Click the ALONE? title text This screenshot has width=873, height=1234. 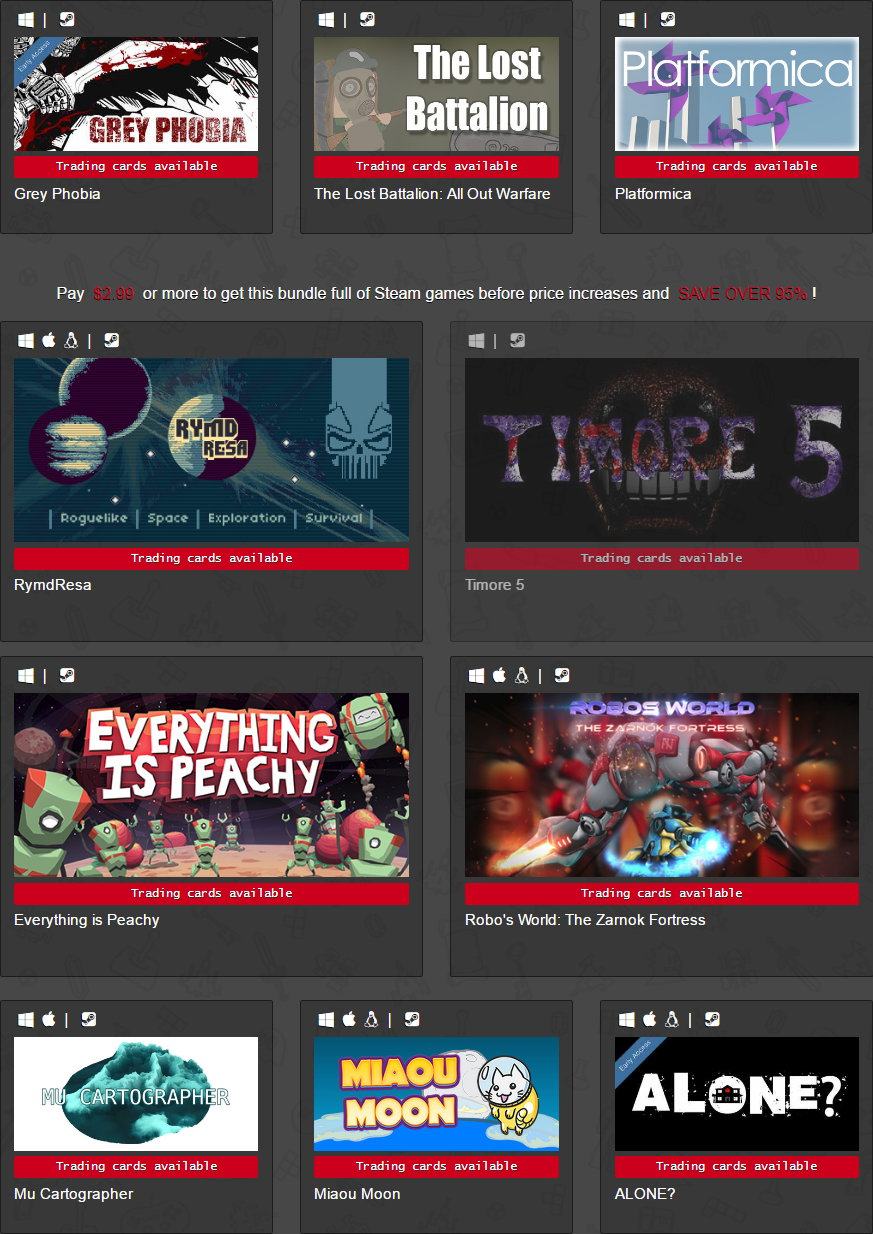645,1194
